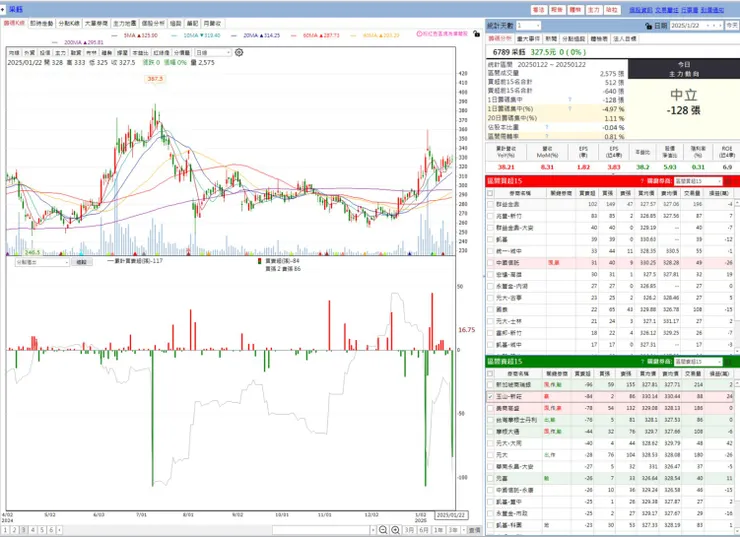Switch to the 分點K線 tab
Viewport: 740px width, 537px height.
pos(69,23)
